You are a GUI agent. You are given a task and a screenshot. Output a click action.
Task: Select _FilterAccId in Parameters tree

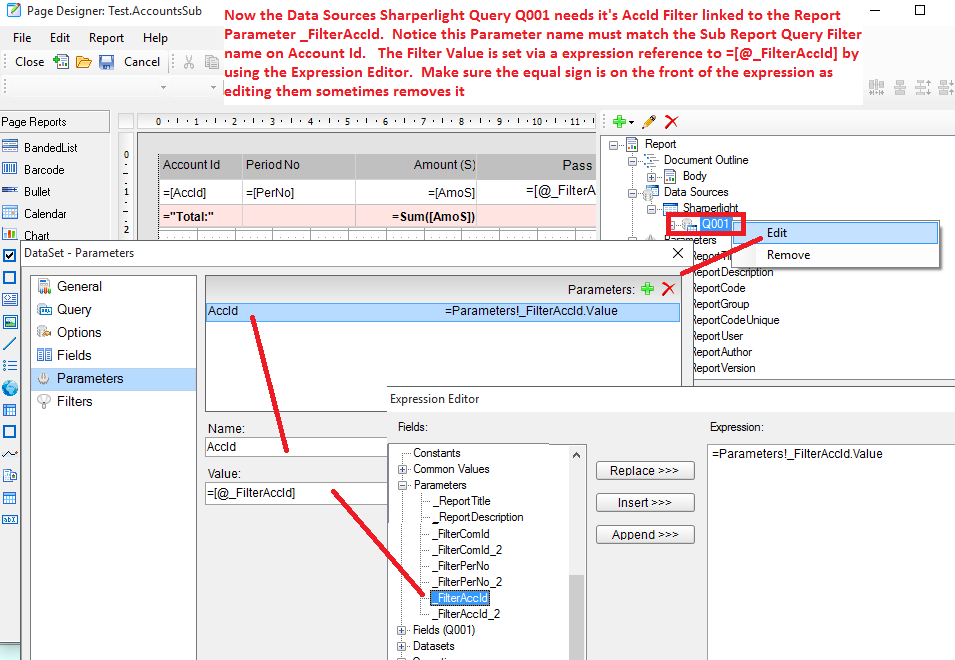(460, 598)
